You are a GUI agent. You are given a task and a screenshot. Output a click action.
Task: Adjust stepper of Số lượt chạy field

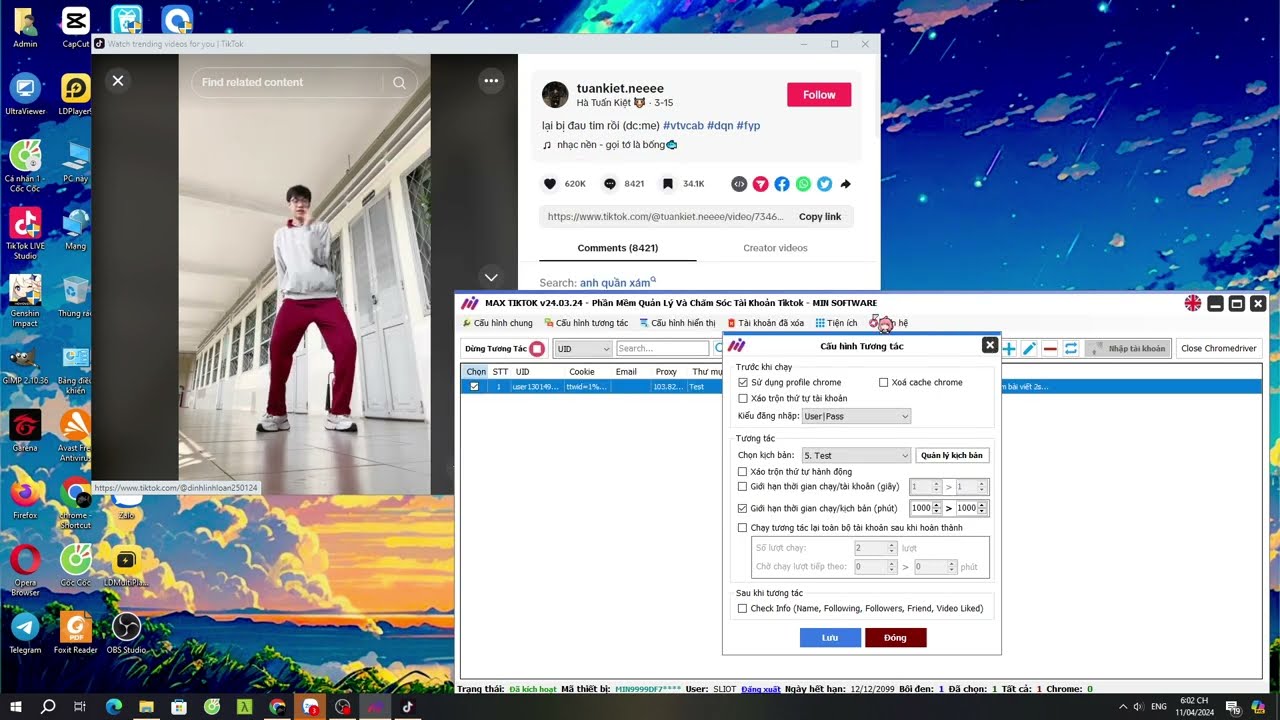pyautogui.click(x=891, y=548)
